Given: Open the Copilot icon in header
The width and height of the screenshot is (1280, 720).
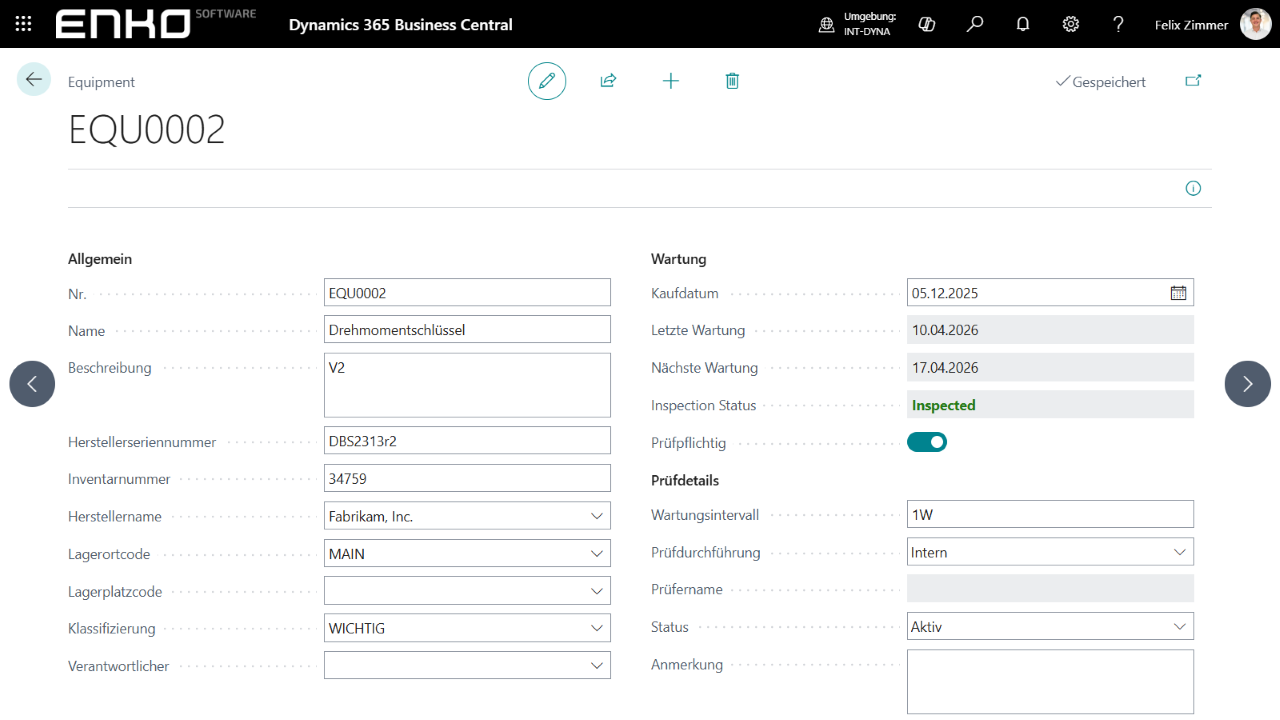Looking at the screenshot, I should click(x=927, y=24).
